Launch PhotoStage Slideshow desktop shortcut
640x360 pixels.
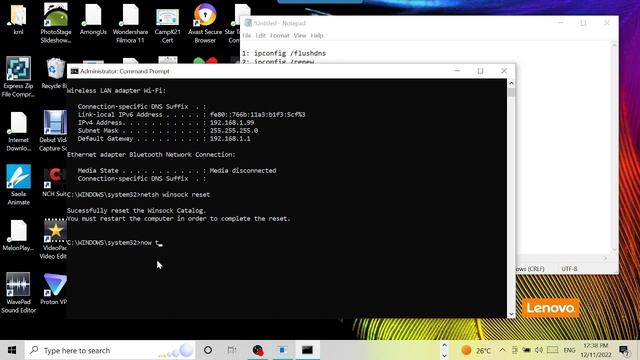coord(56,22)
